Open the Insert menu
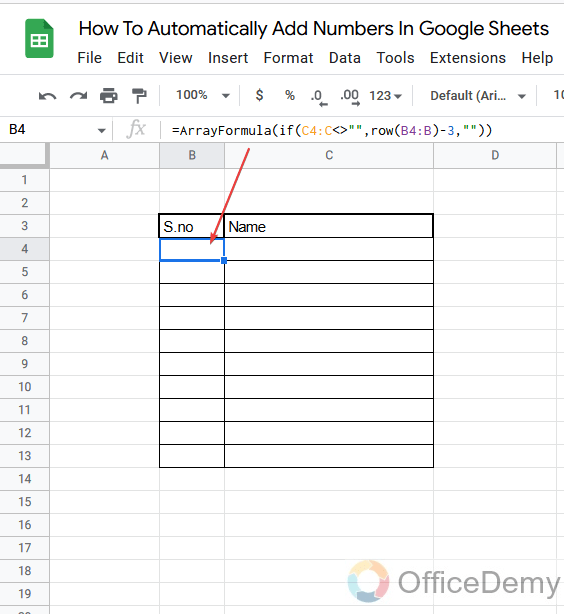This screenshot has height=614, width=564. click(x=228, y=58)
